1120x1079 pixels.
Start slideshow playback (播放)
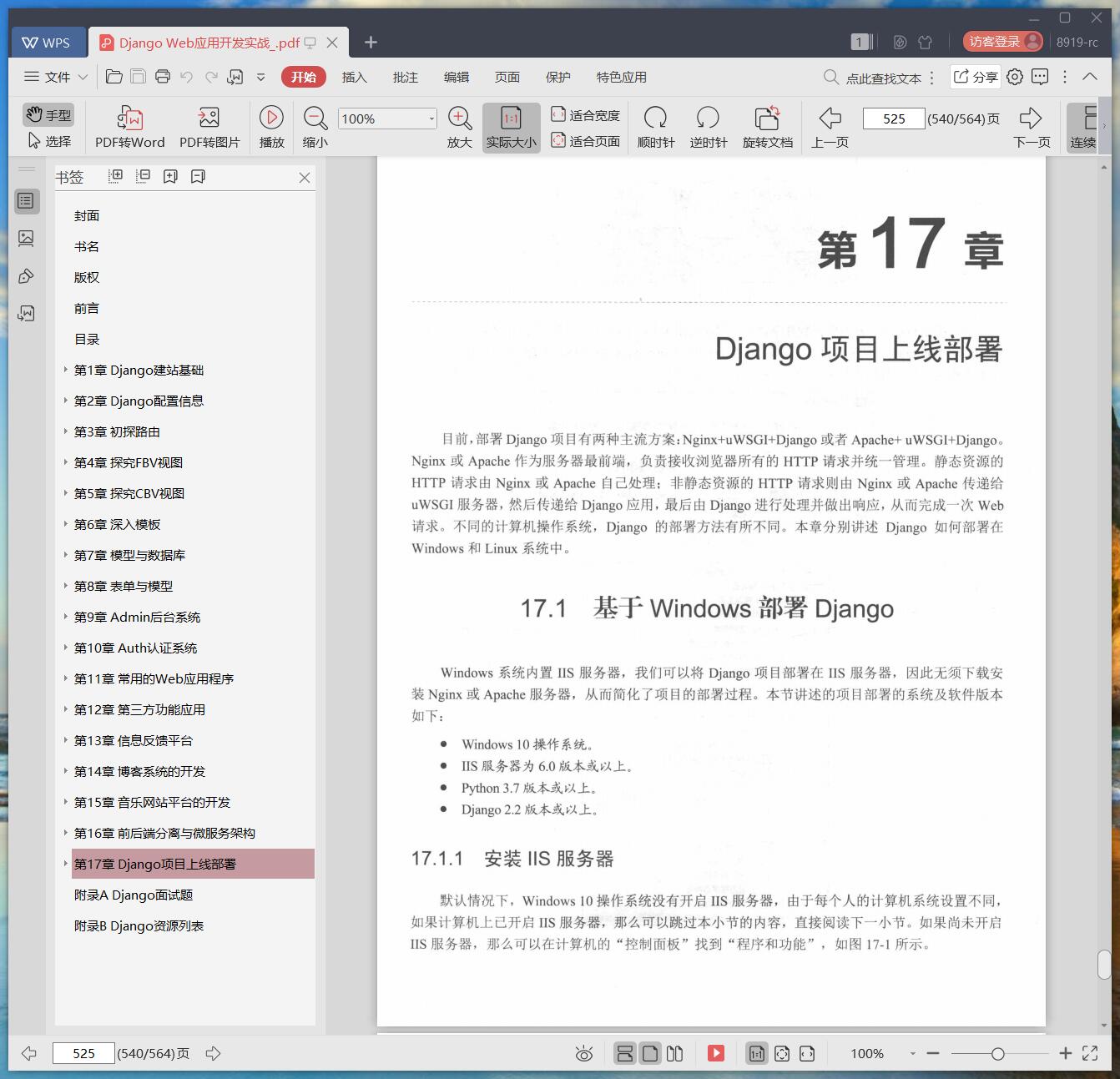point(271,127)
